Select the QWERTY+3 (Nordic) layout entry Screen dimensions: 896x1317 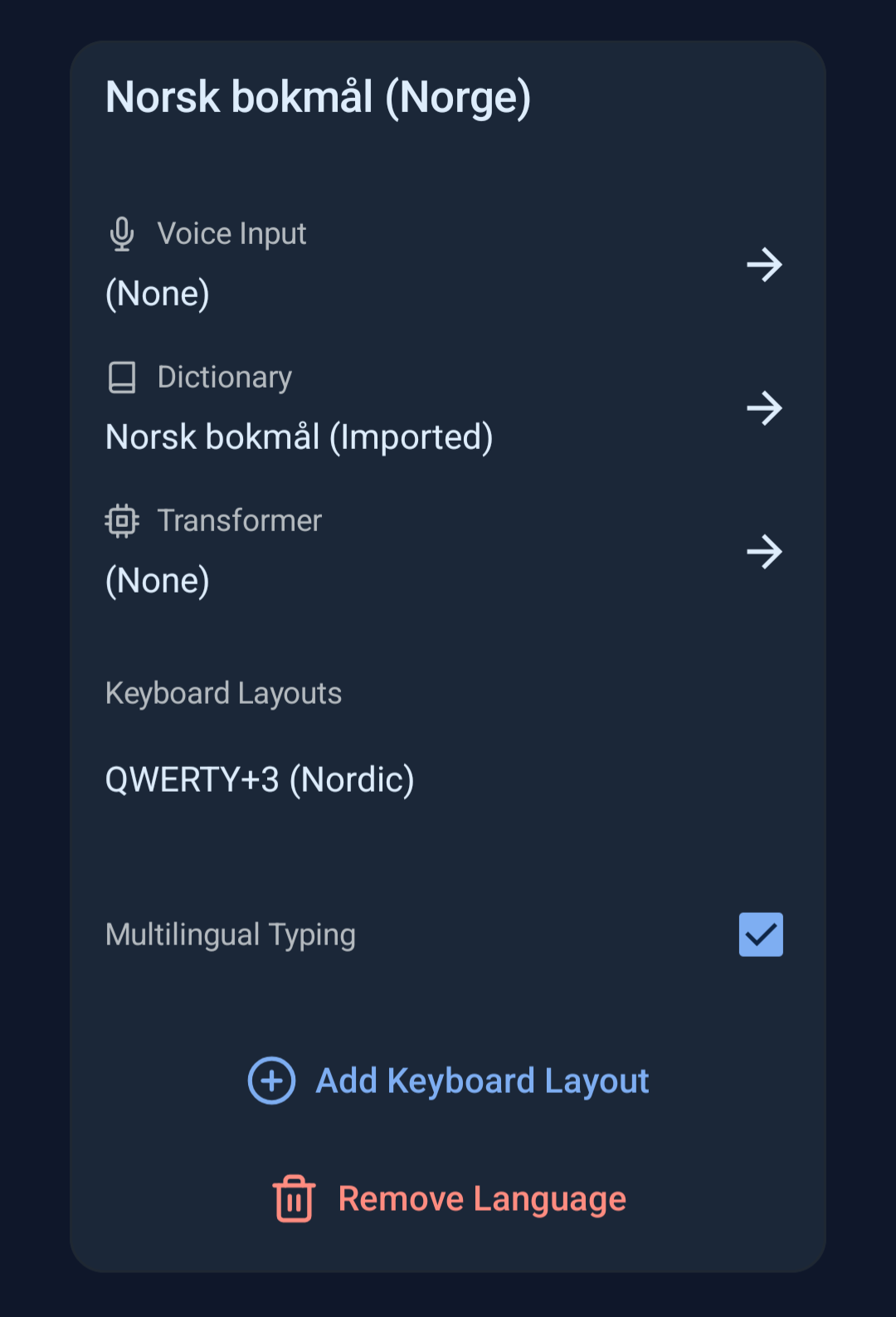[260, 780]
